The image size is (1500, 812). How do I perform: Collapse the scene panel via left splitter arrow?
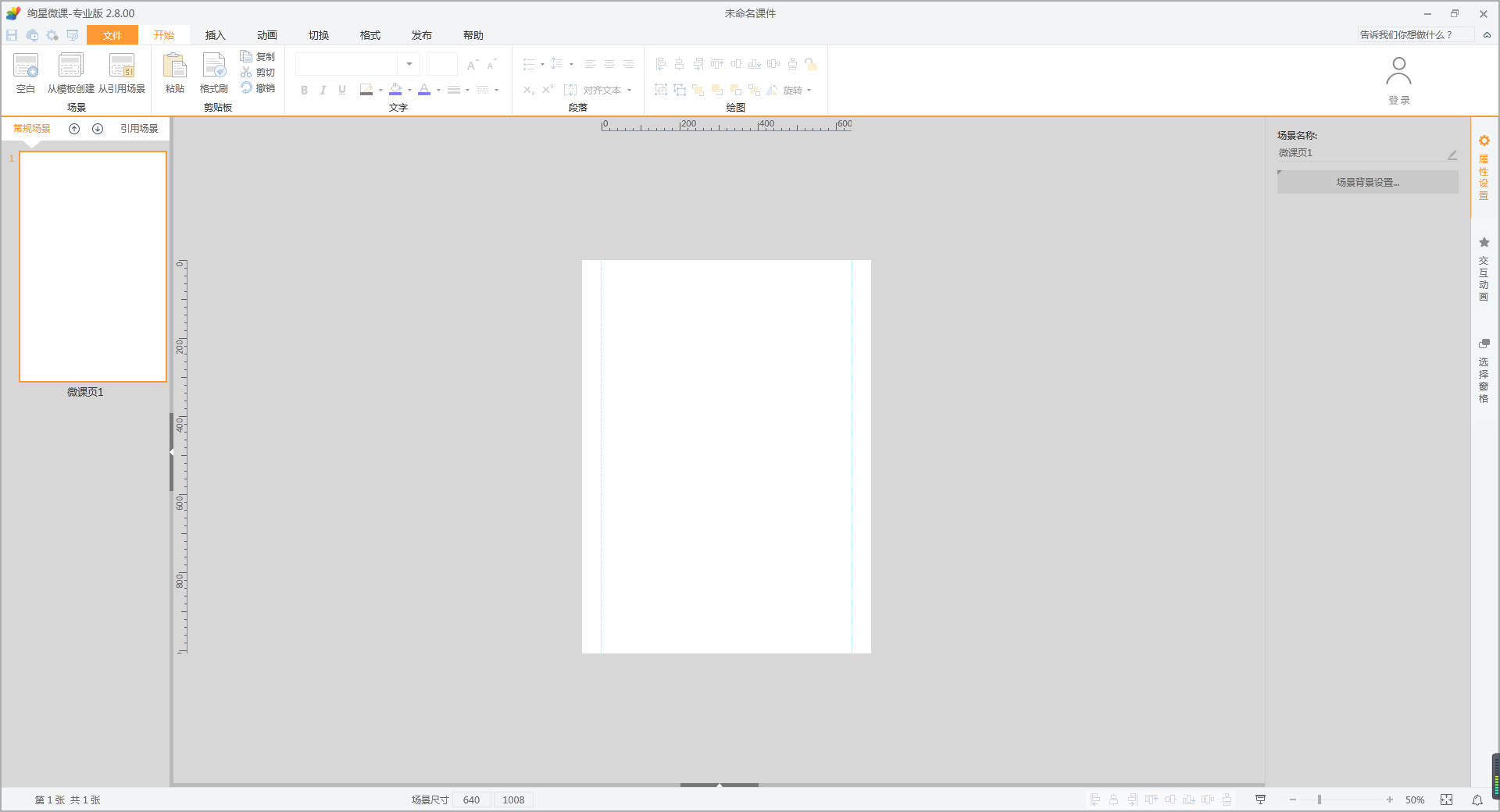tap(171, 452)
